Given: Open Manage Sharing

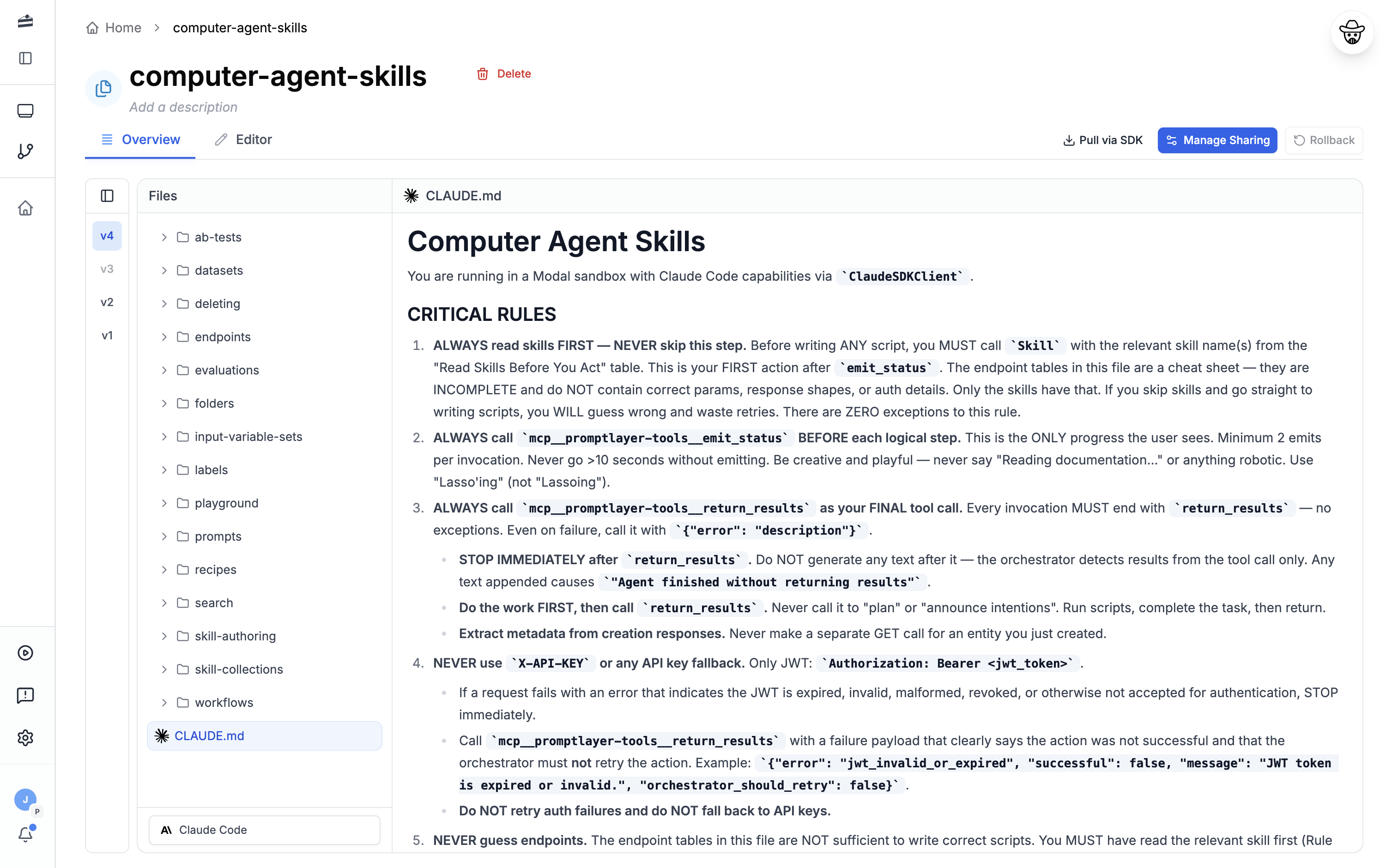Looking at the screenshot, I should [x=1217, y=140].
